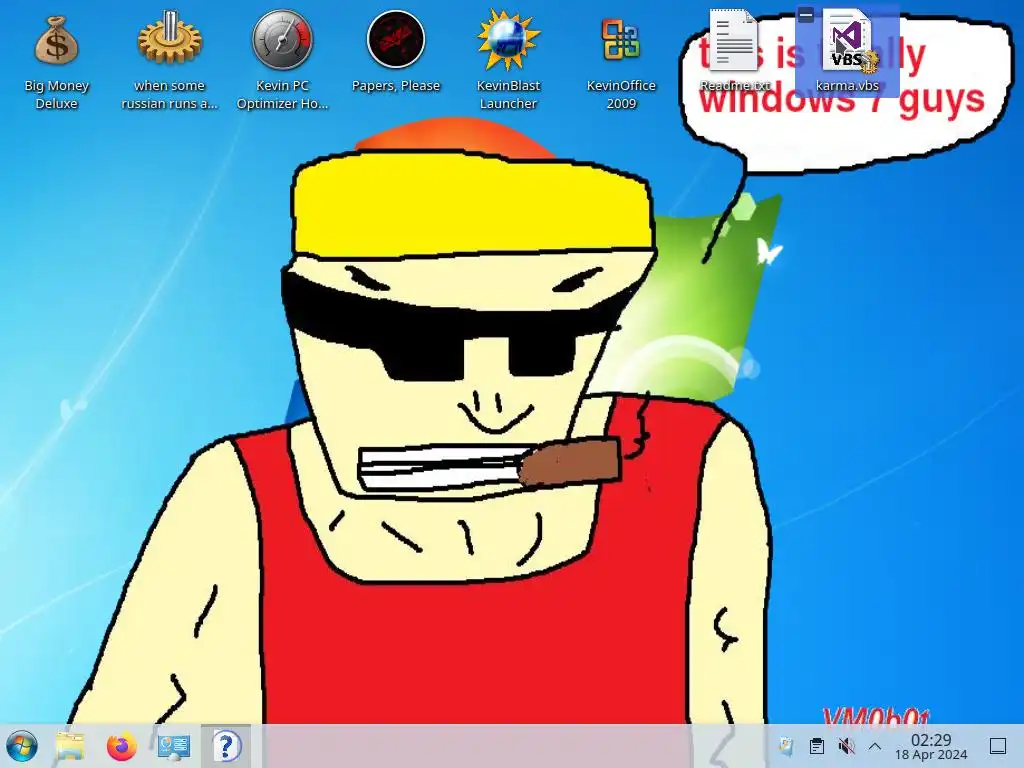
Task: Click the 'Big Money Deluxe' label text
Action: coord(56,94)
